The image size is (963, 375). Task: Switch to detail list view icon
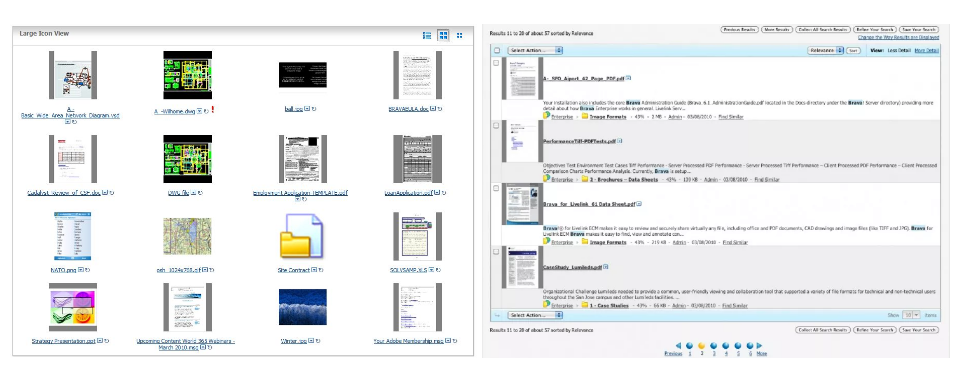pyautogui.click(x=427, y=36)
